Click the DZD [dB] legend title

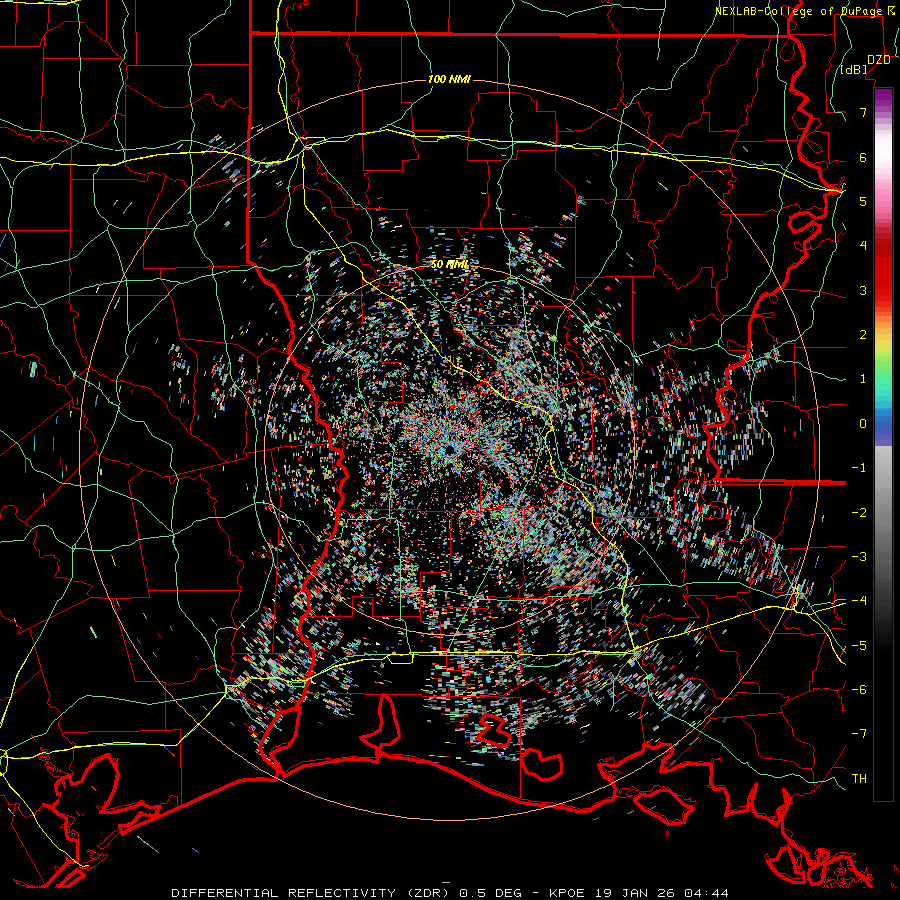pos(865,65)
